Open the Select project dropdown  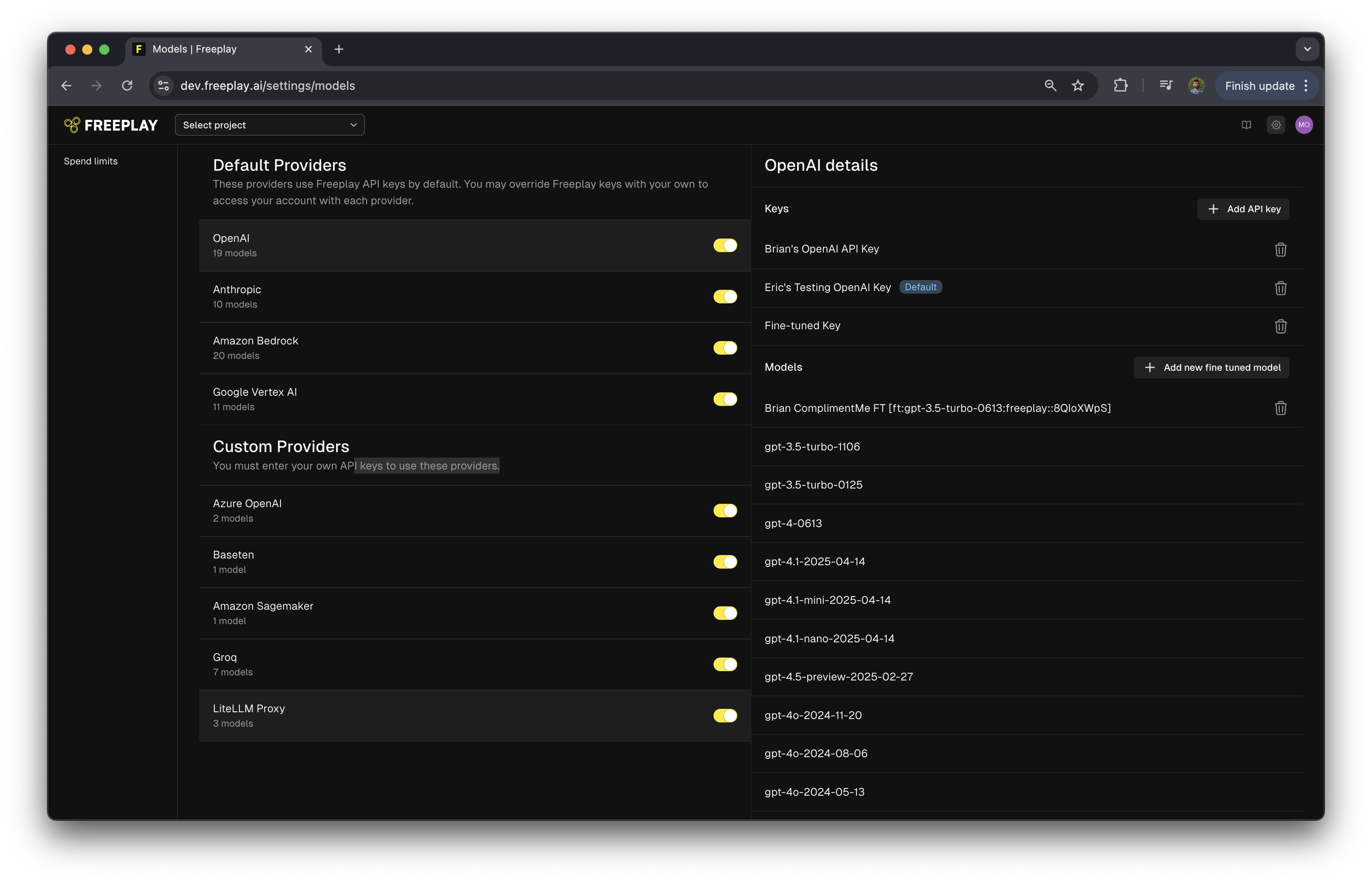(269, 125)
